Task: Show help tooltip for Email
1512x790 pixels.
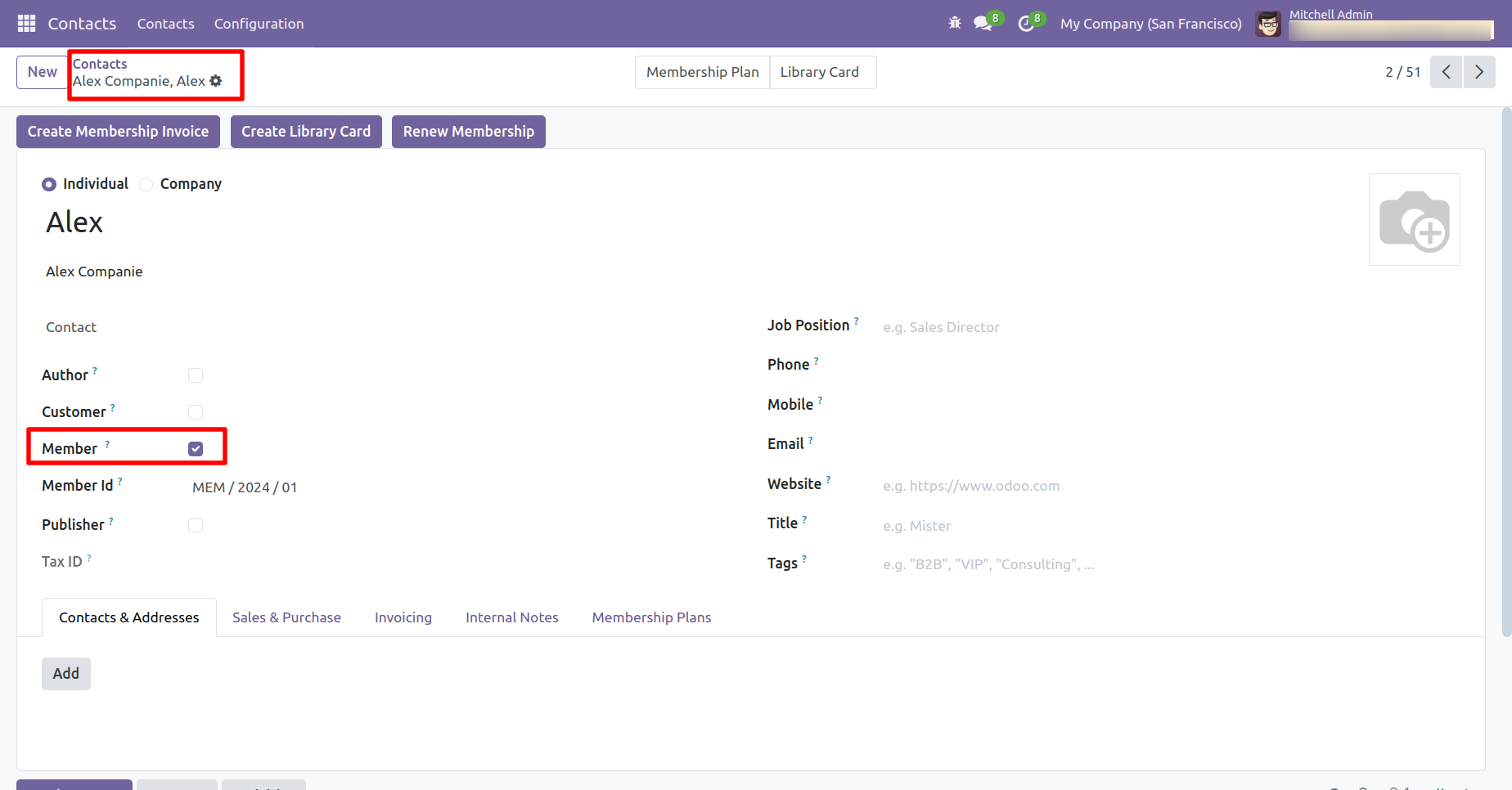Action: 811,439
